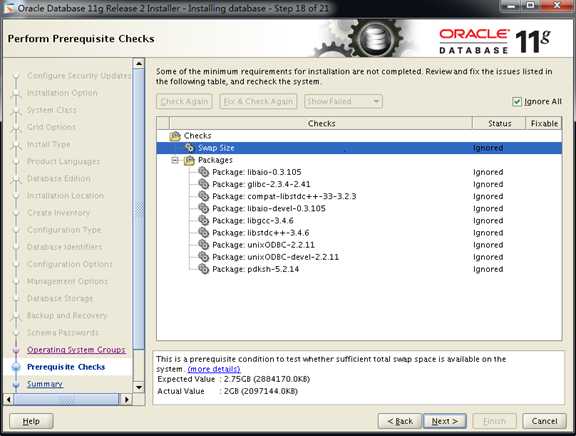Click the Check Again button

[184, 101]
